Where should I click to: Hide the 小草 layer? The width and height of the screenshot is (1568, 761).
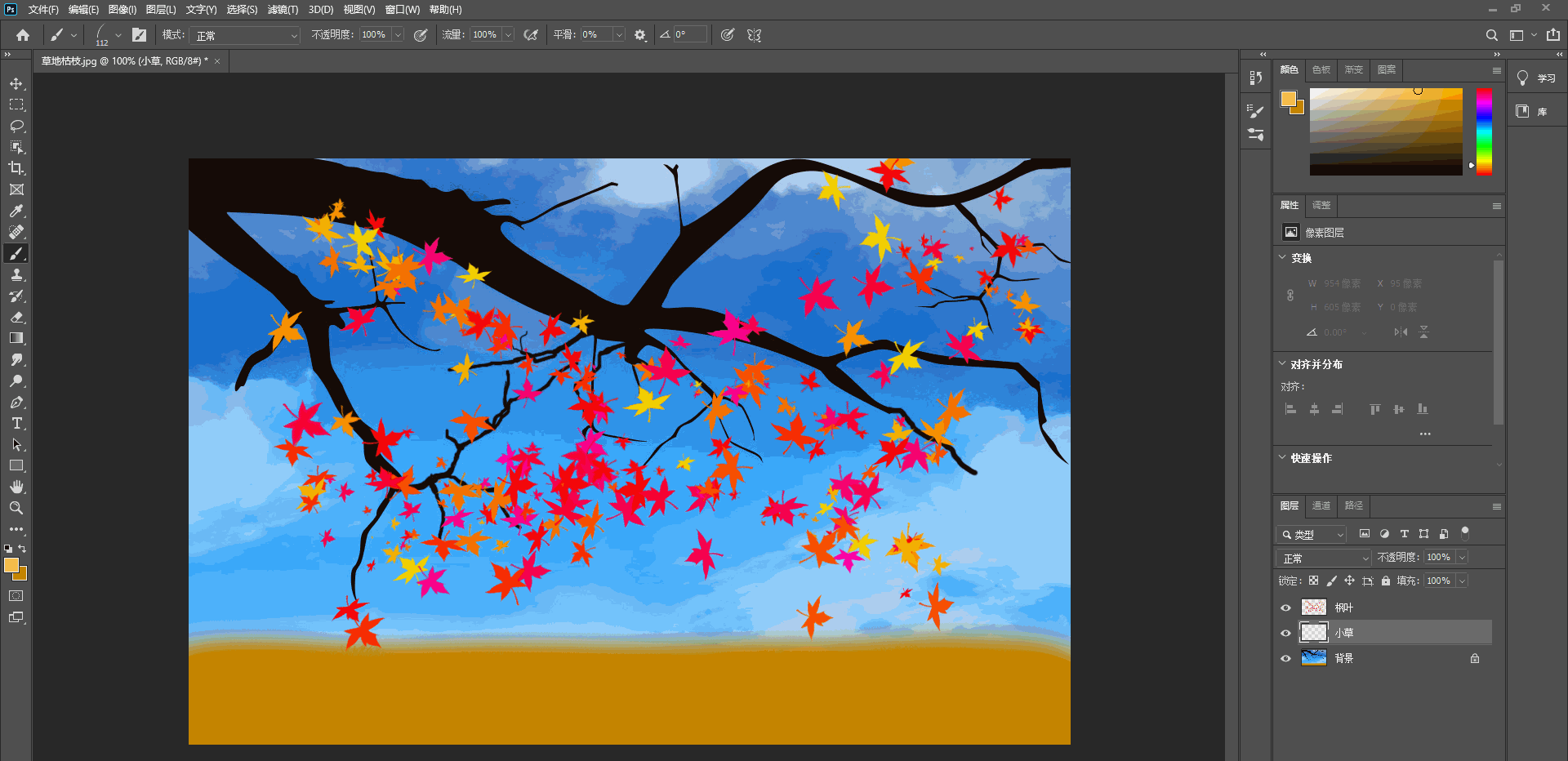click(x=1285, y=633)
